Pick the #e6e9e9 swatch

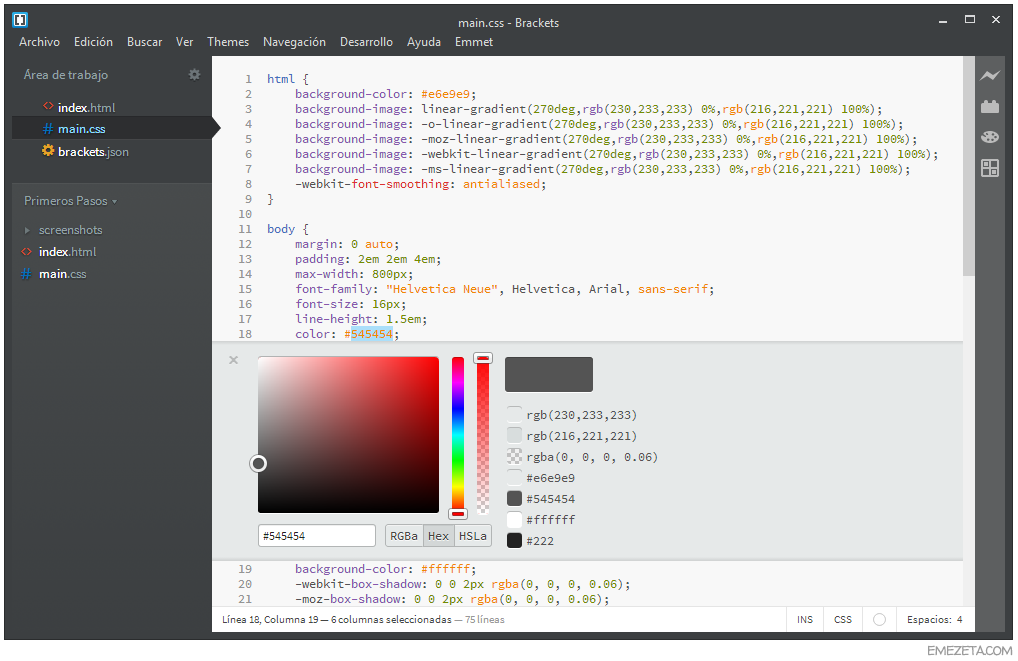[x=514, y=477]
